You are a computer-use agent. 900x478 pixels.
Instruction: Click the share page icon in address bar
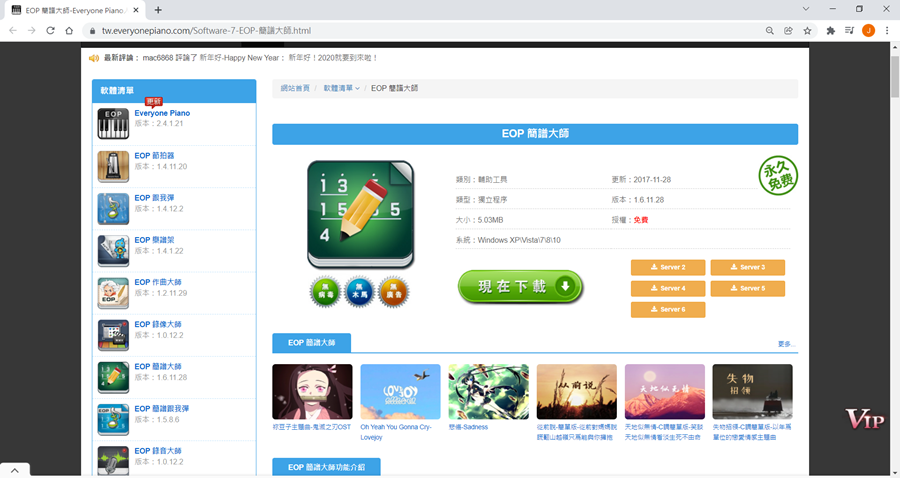coord(788,30)
